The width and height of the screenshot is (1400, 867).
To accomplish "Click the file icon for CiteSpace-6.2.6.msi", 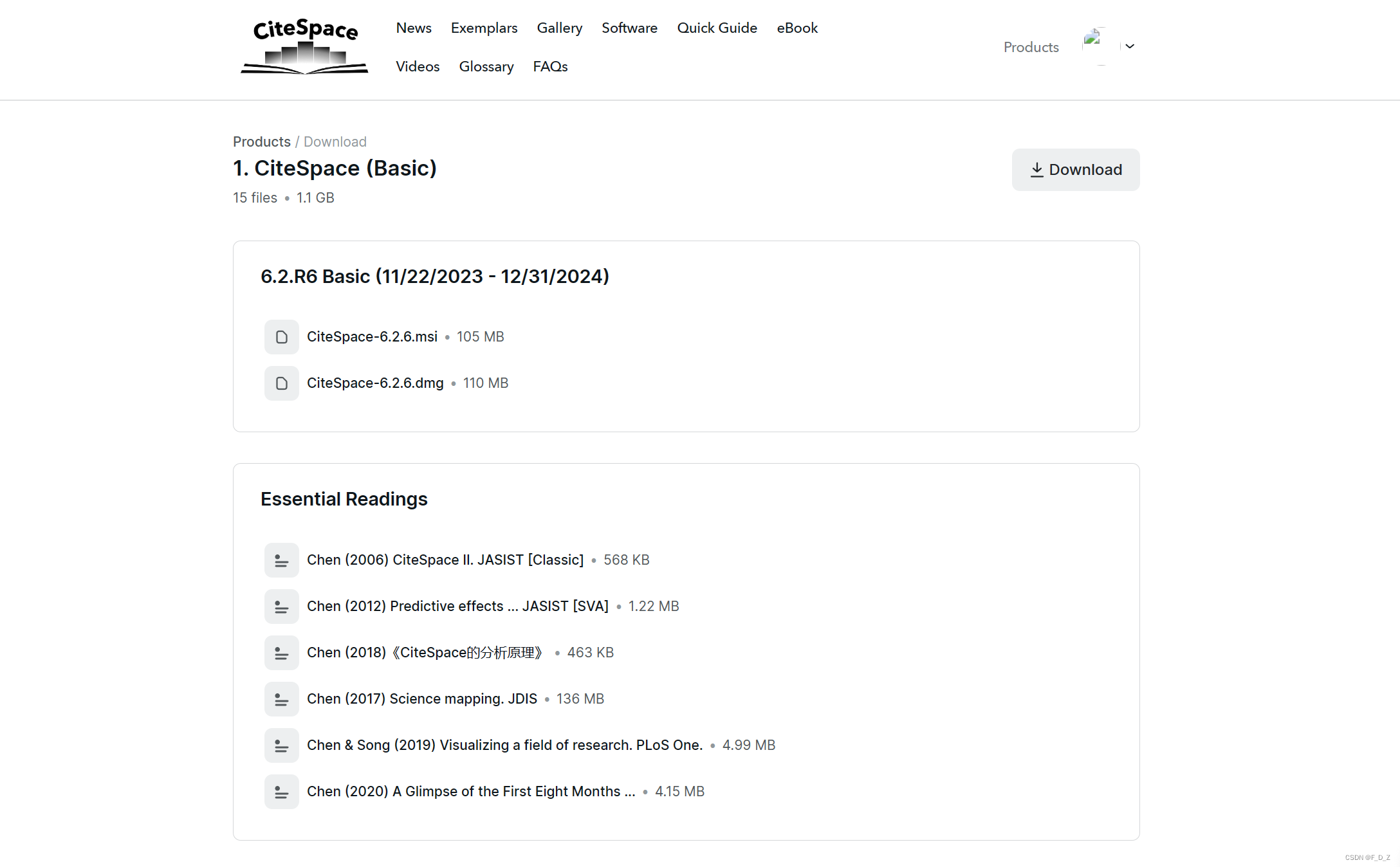I will click(282, 337).
